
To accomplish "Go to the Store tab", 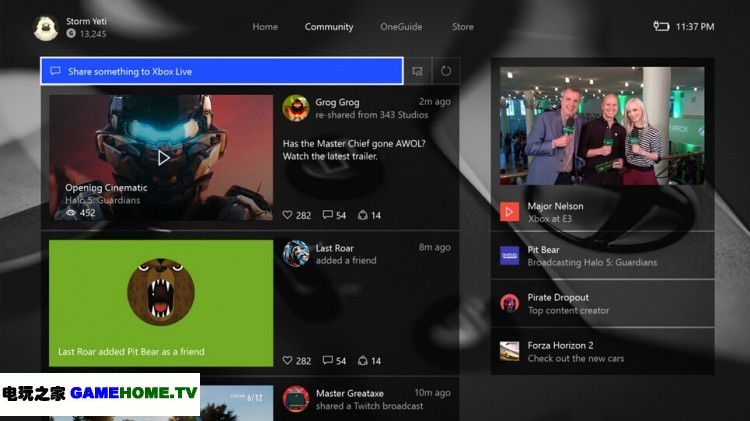I will click(x=463, y=27).
